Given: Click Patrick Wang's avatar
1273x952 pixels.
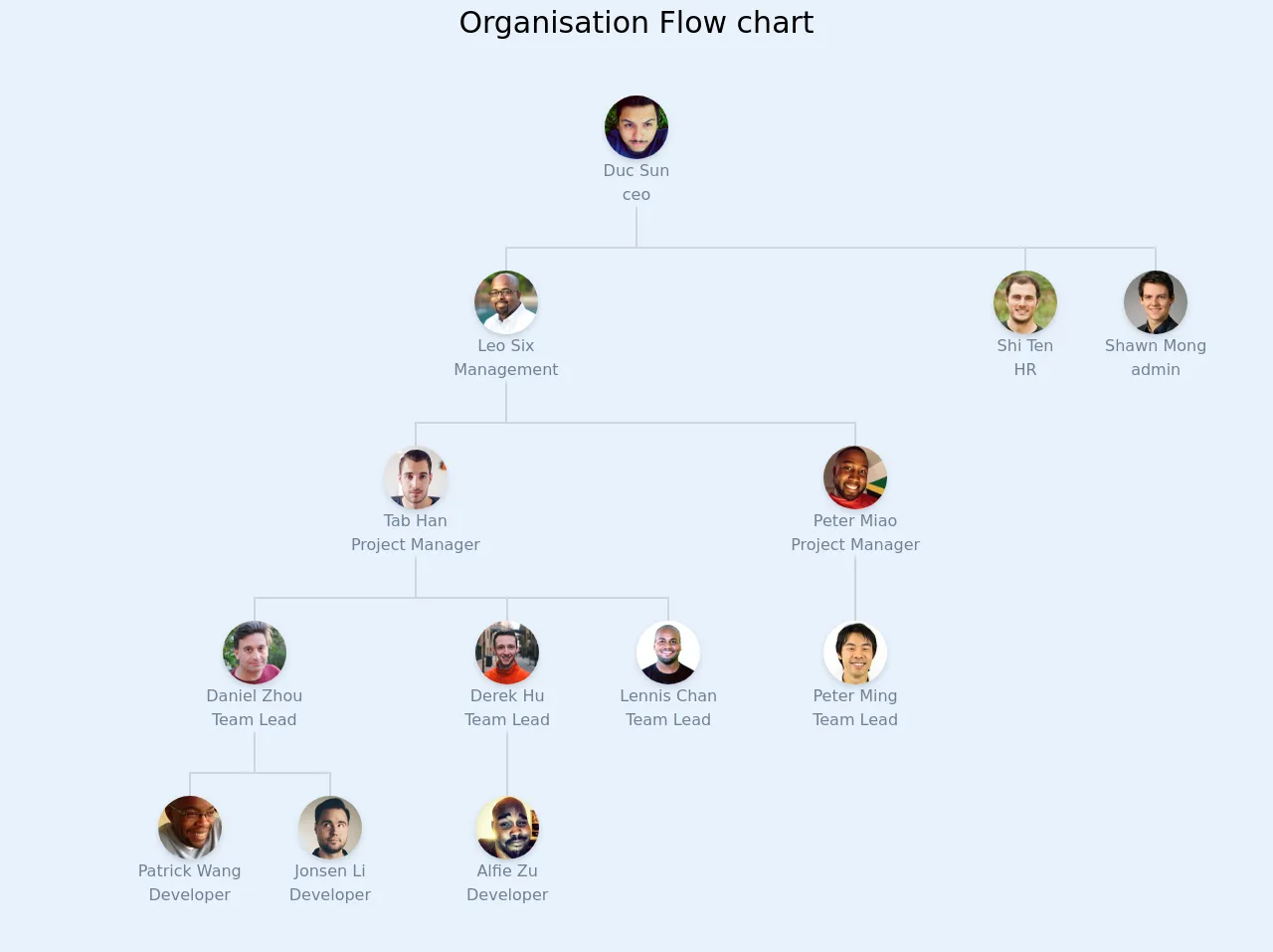Looking at the screenshot, I should pos(190,828).
